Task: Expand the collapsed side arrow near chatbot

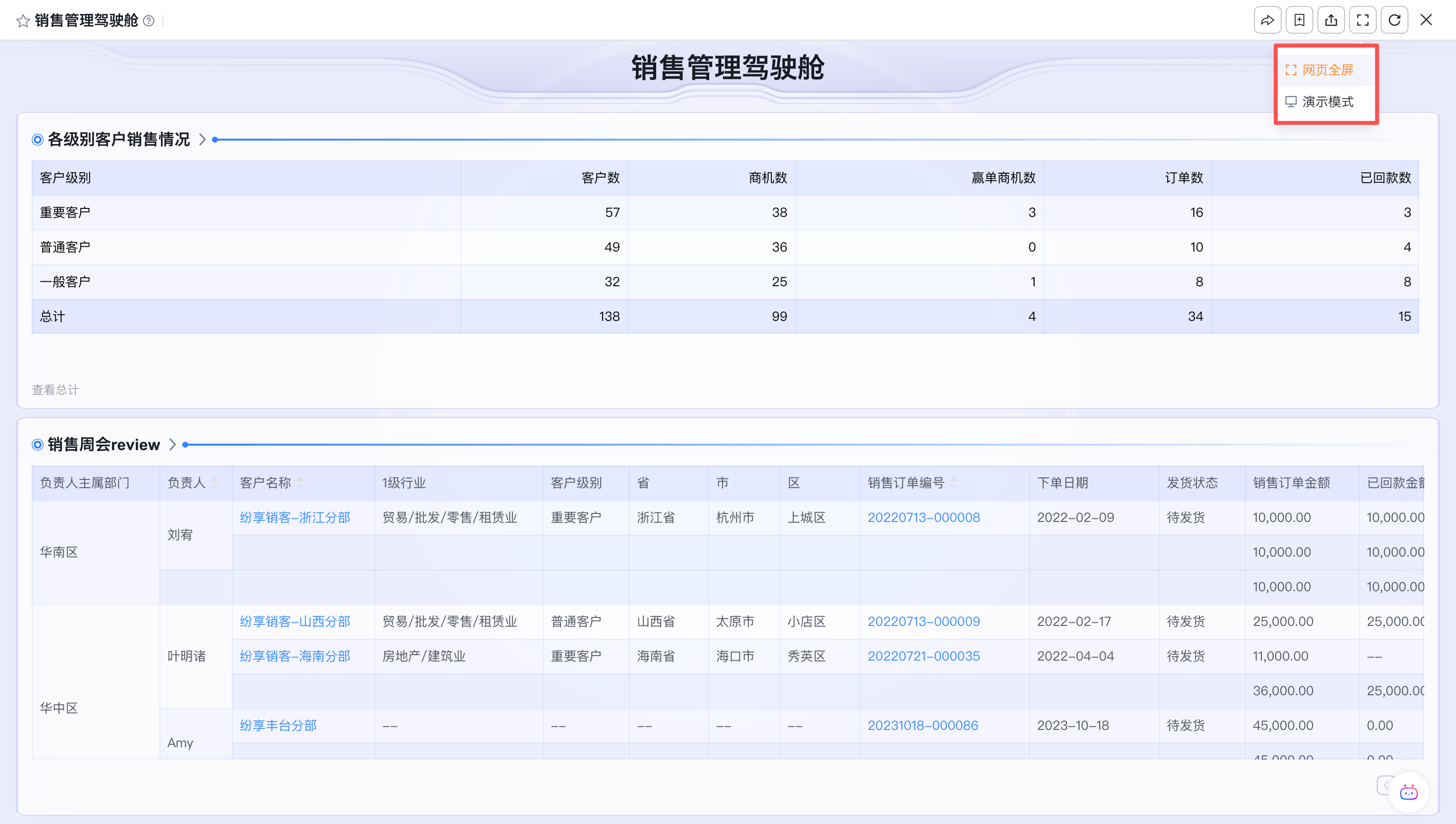Action: pos(1384,785)
